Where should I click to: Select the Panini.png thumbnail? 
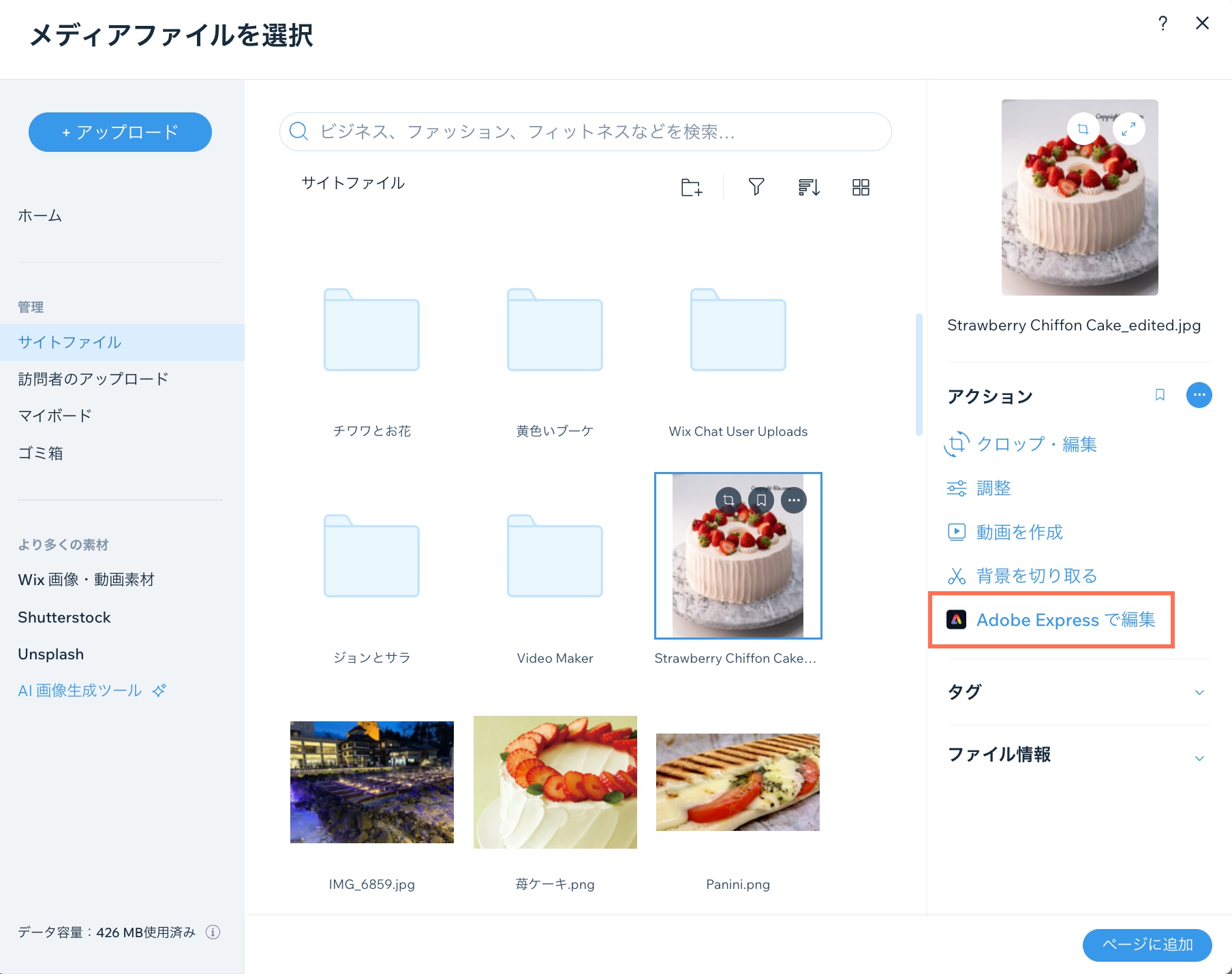pos(738,782)
